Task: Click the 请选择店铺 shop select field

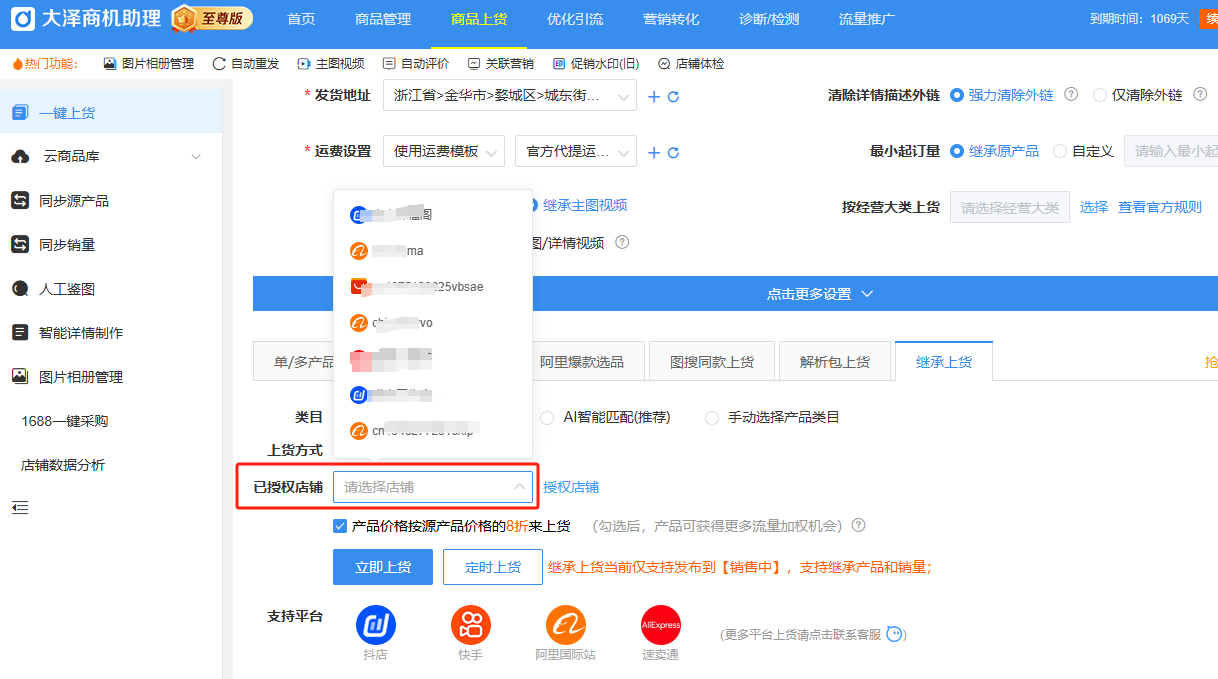Action: pos(432,487)
